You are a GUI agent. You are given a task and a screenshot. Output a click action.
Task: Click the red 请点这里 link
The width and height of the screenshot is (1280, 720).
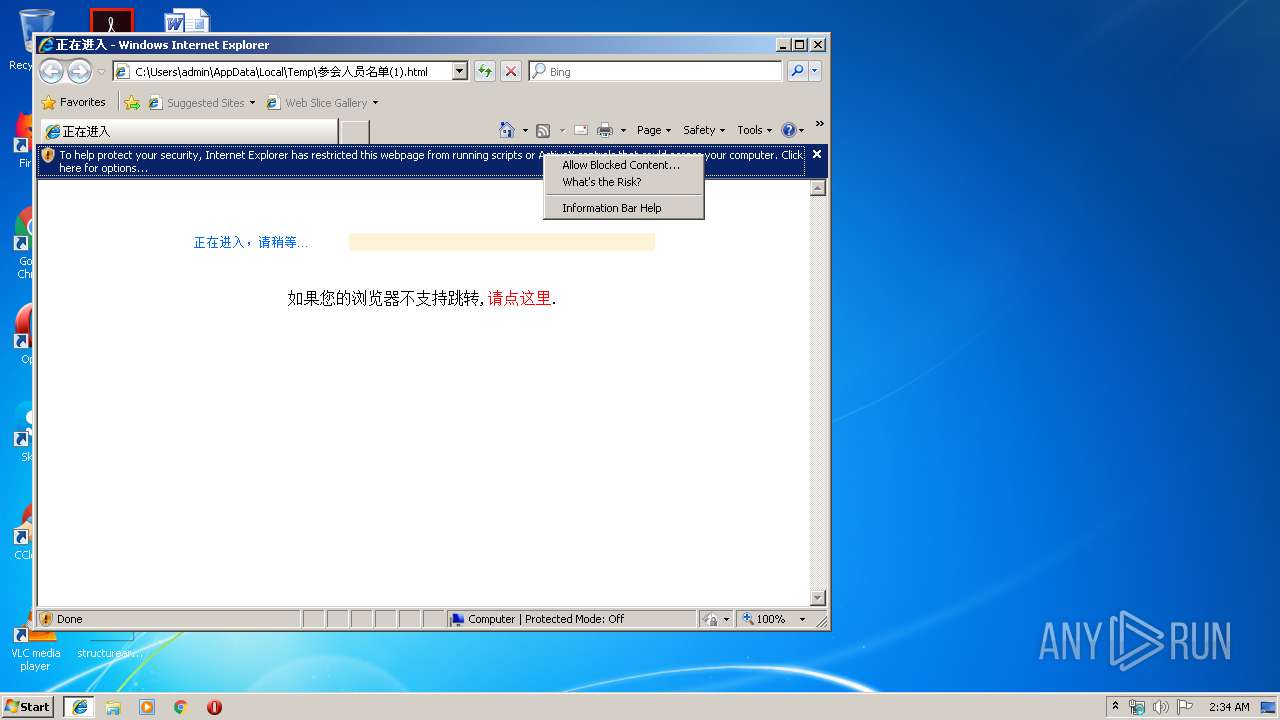pyautogui.click(x=519, y=298)
